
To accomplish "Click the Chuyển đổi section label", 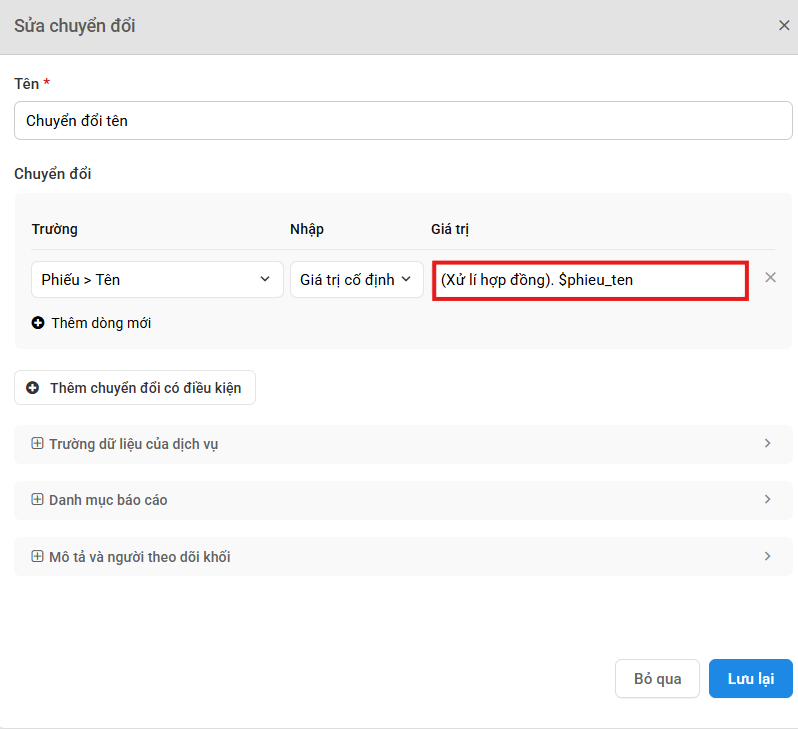I will pyautogui.click(x=52, y=174).
